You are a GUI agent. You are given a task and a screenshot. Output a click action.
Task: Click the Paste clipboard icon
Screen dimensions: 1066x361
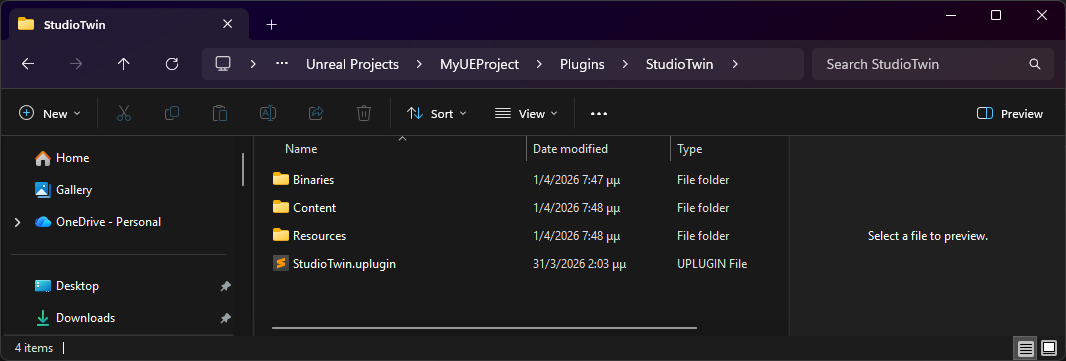[220, 114]
